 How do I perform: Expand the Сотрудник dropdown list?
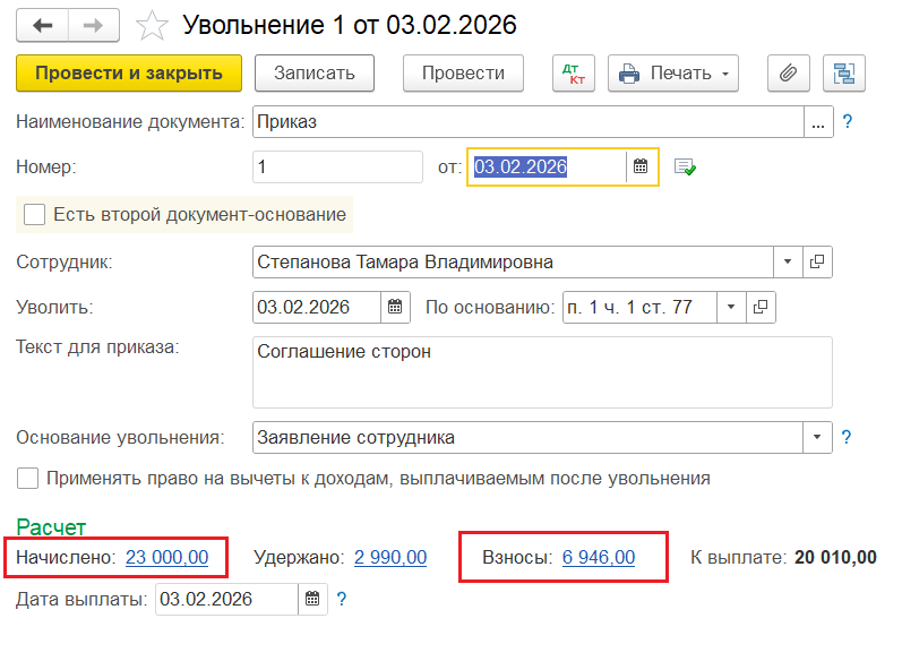pyautogui.click(x=788, y=262)
